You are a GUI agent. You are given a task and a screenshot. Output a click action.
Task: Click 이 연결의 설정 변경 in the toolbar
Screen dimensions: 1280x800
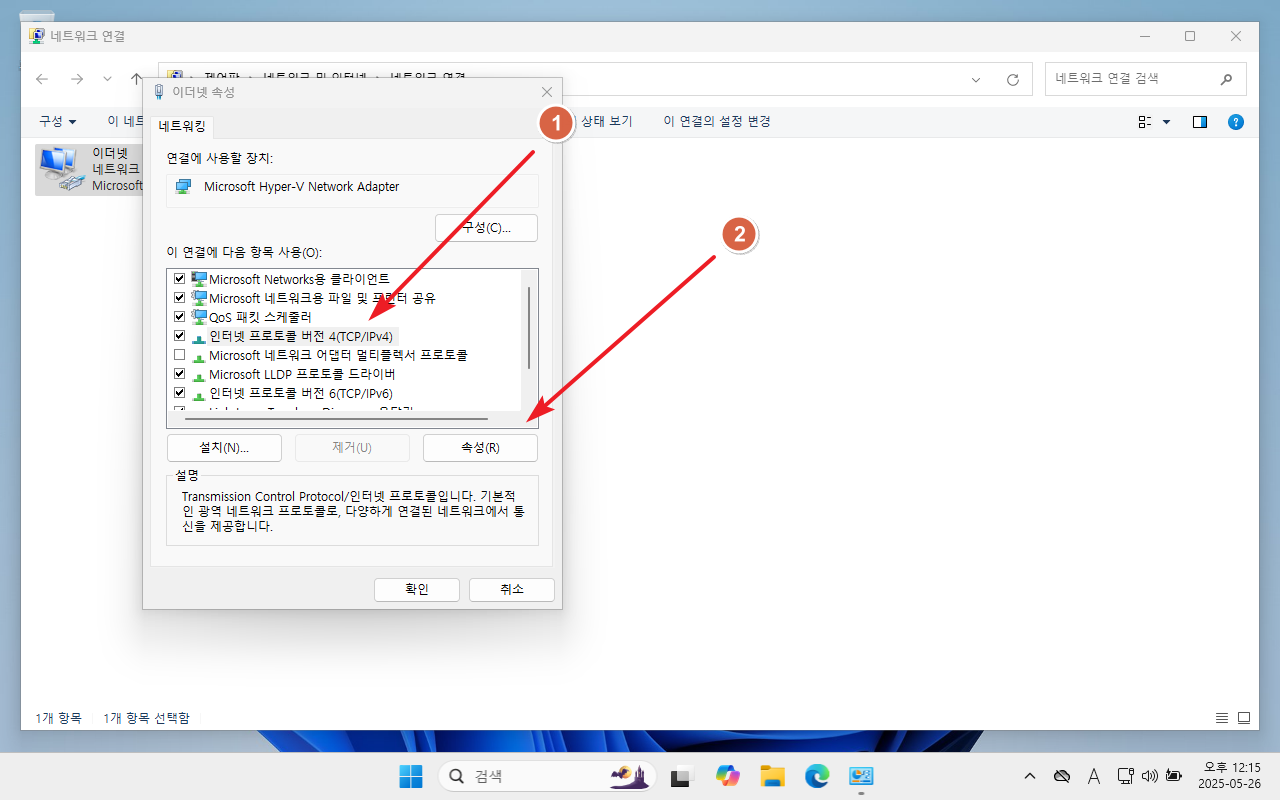pyautogui.click(x=717, y=121)
